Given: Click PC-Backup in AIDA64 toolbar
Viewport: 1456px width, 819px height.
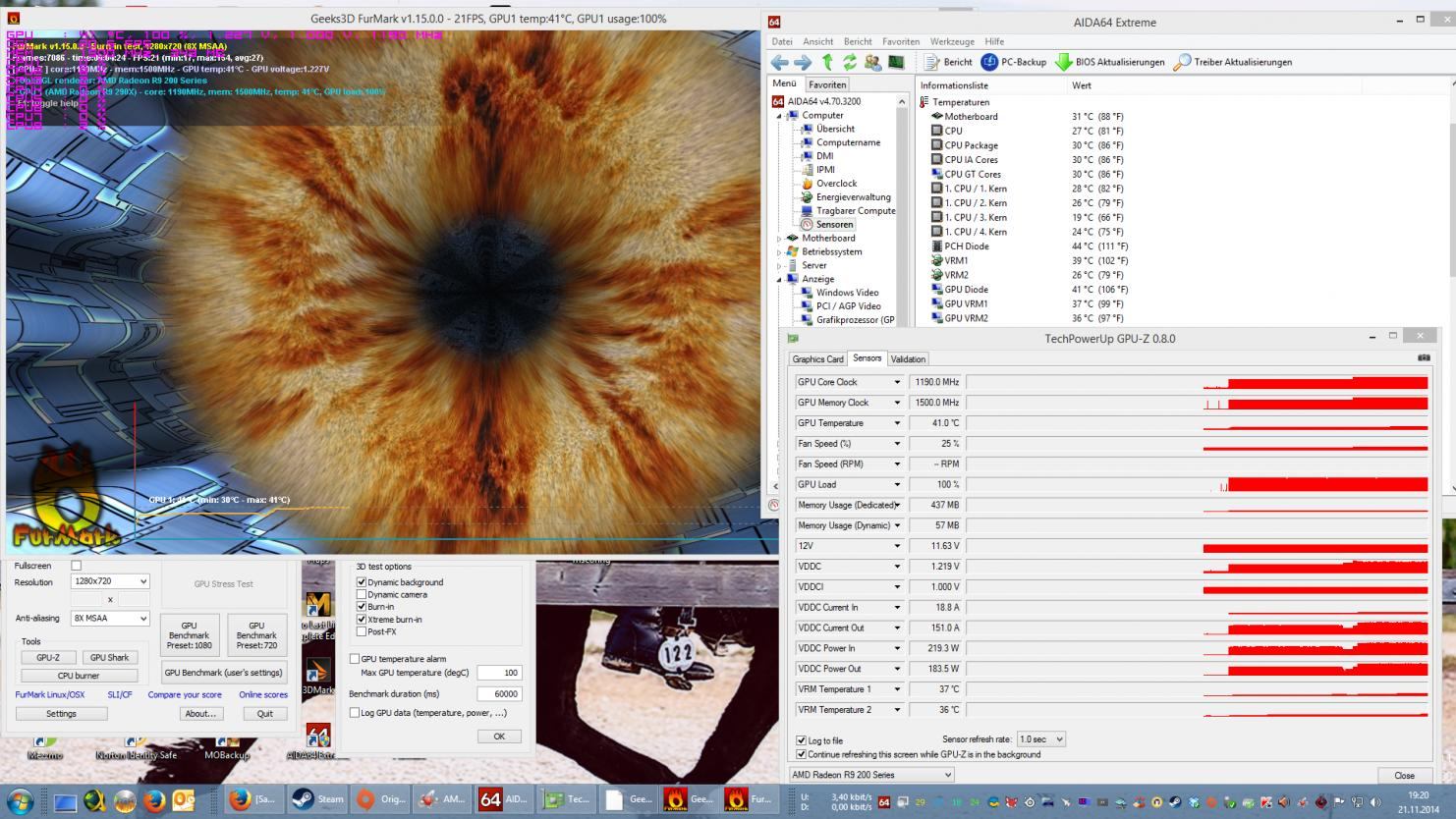Looking at the screenshot, I should (x=1014, y=62).
